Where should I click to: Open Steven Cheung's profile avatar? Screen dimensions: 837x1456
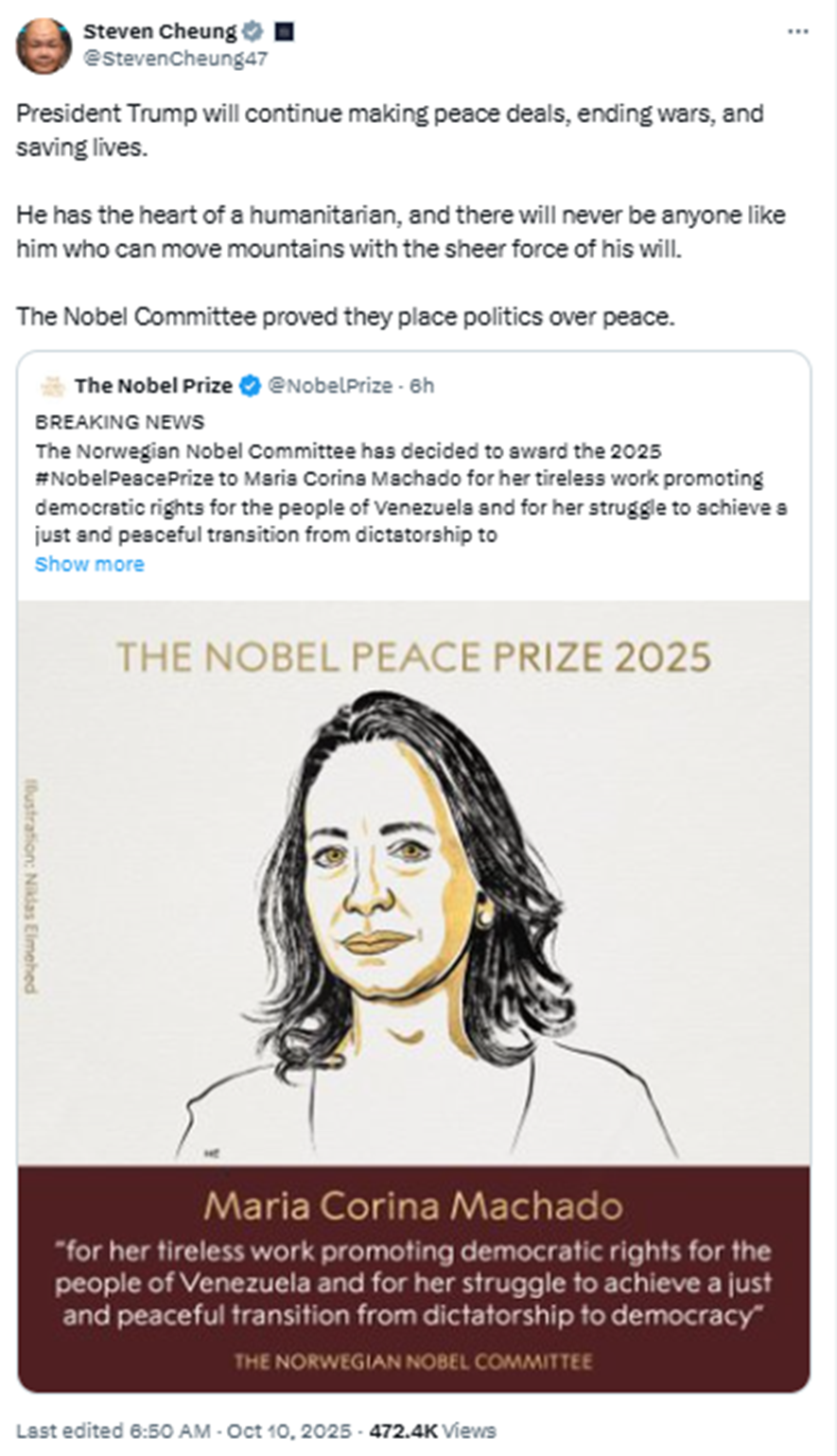44,45
